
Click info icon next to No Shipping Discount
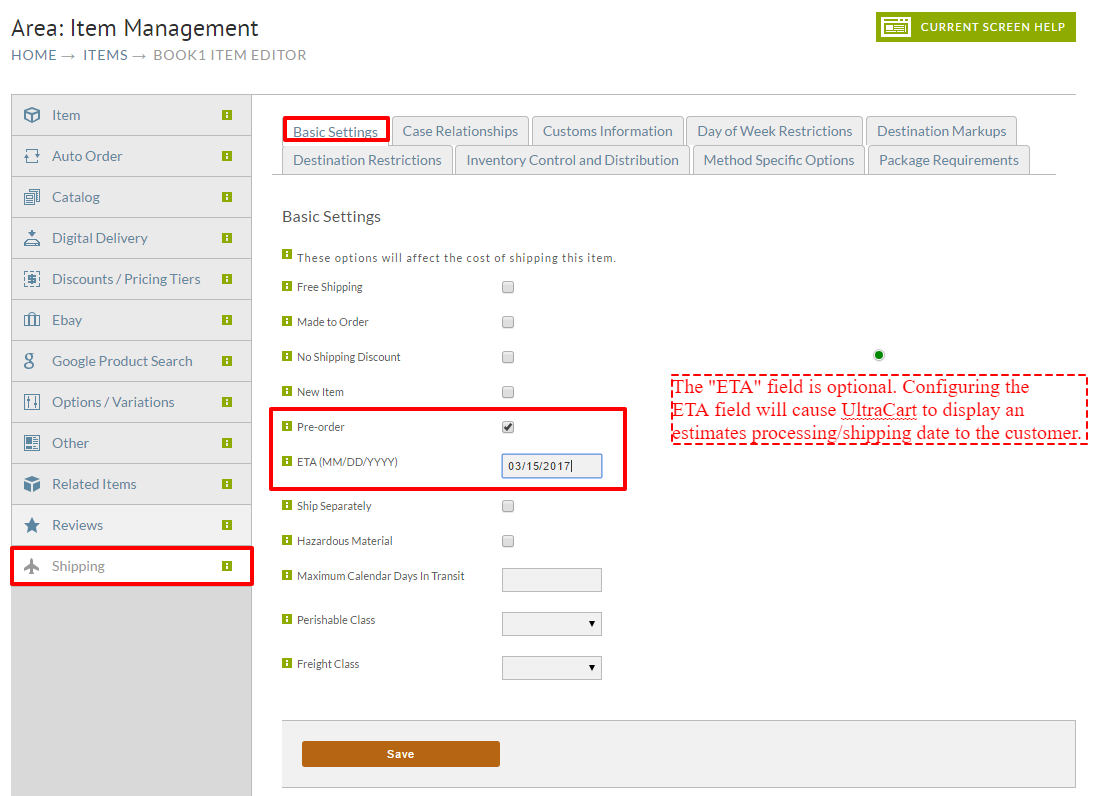pos(287,356)
